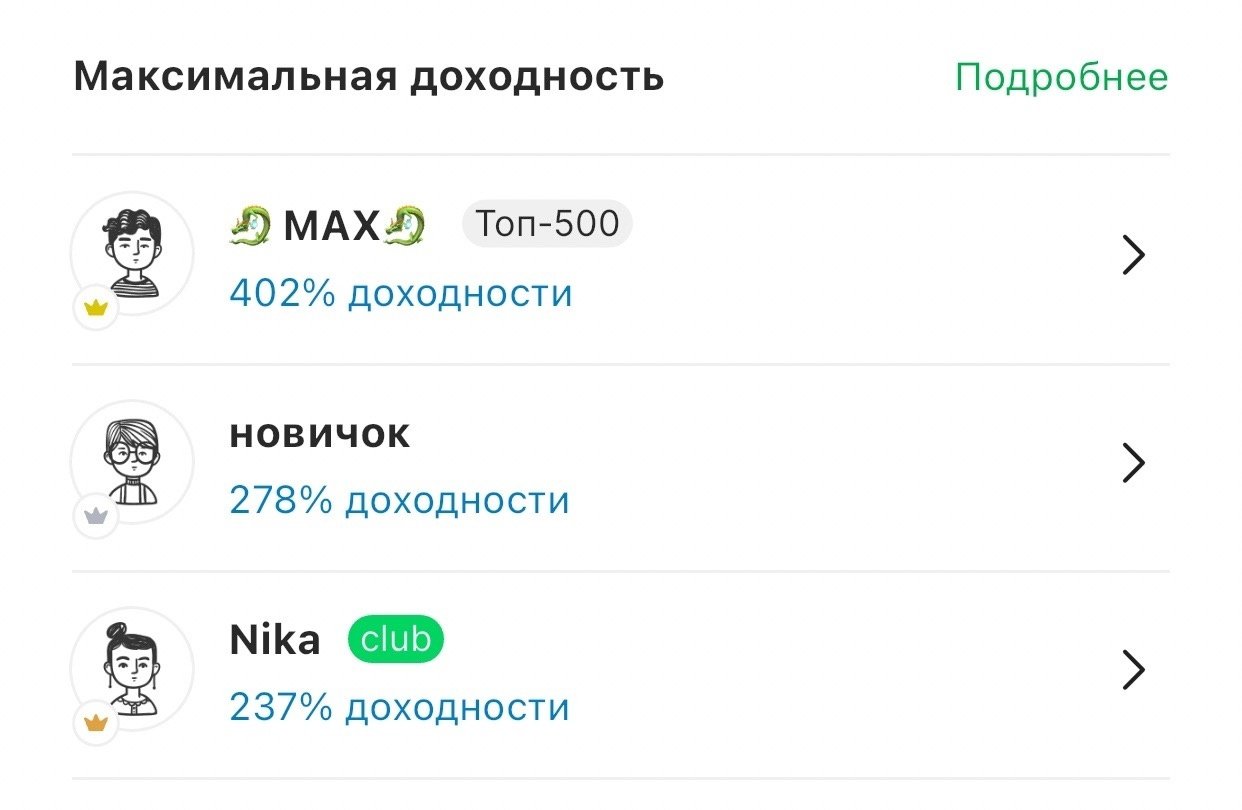Open the Подробнее link
This screenshot has height=810, width=1242.
1061,77
